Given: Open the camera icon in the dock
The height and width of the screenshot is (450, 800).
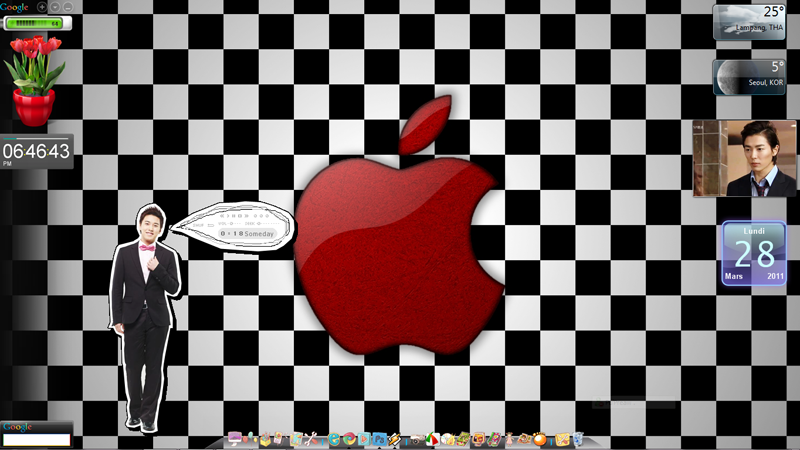Looking at the screenshot, I should coord(417,440).
